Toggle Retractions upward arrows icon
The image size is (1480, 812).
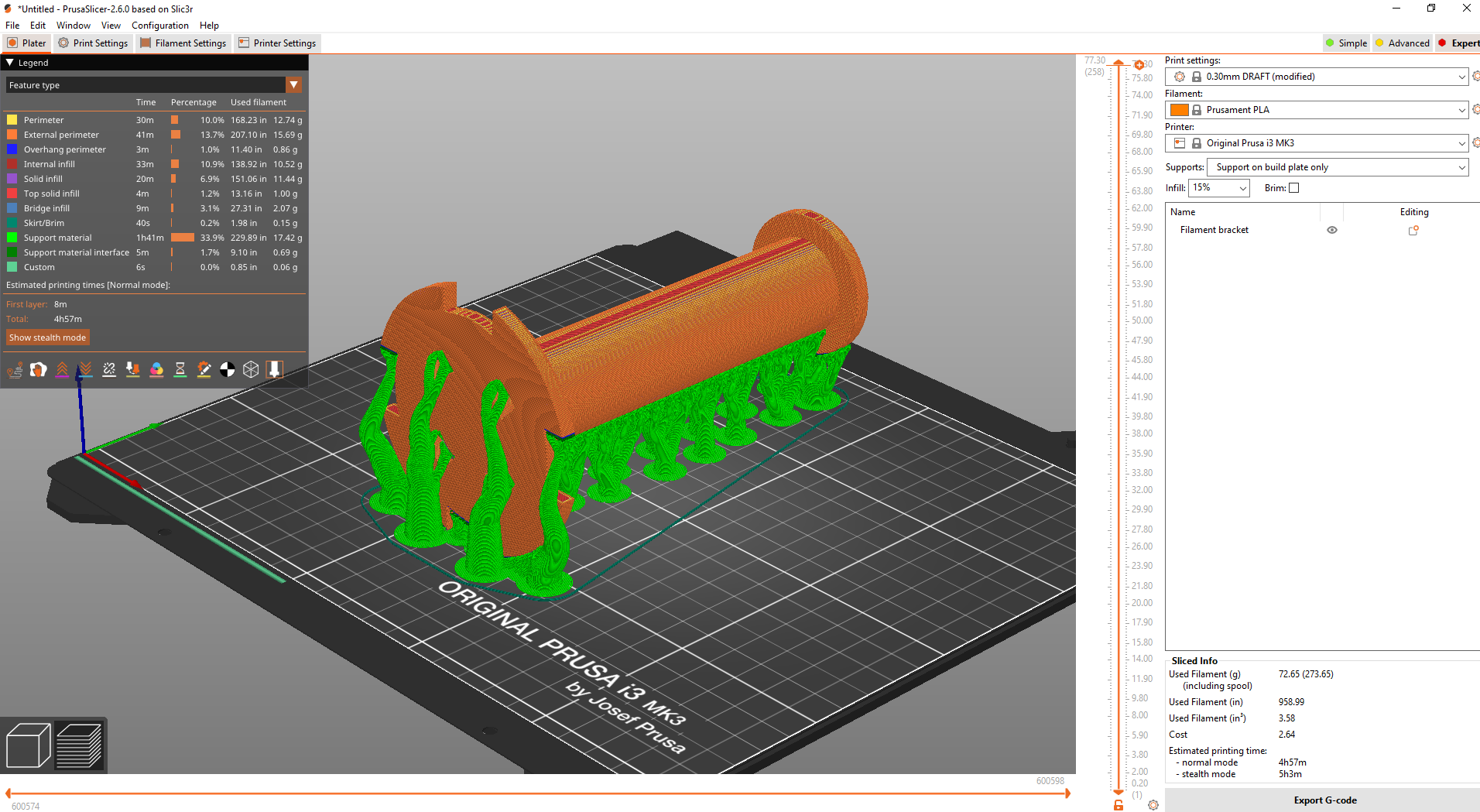[x=62, y=370]
